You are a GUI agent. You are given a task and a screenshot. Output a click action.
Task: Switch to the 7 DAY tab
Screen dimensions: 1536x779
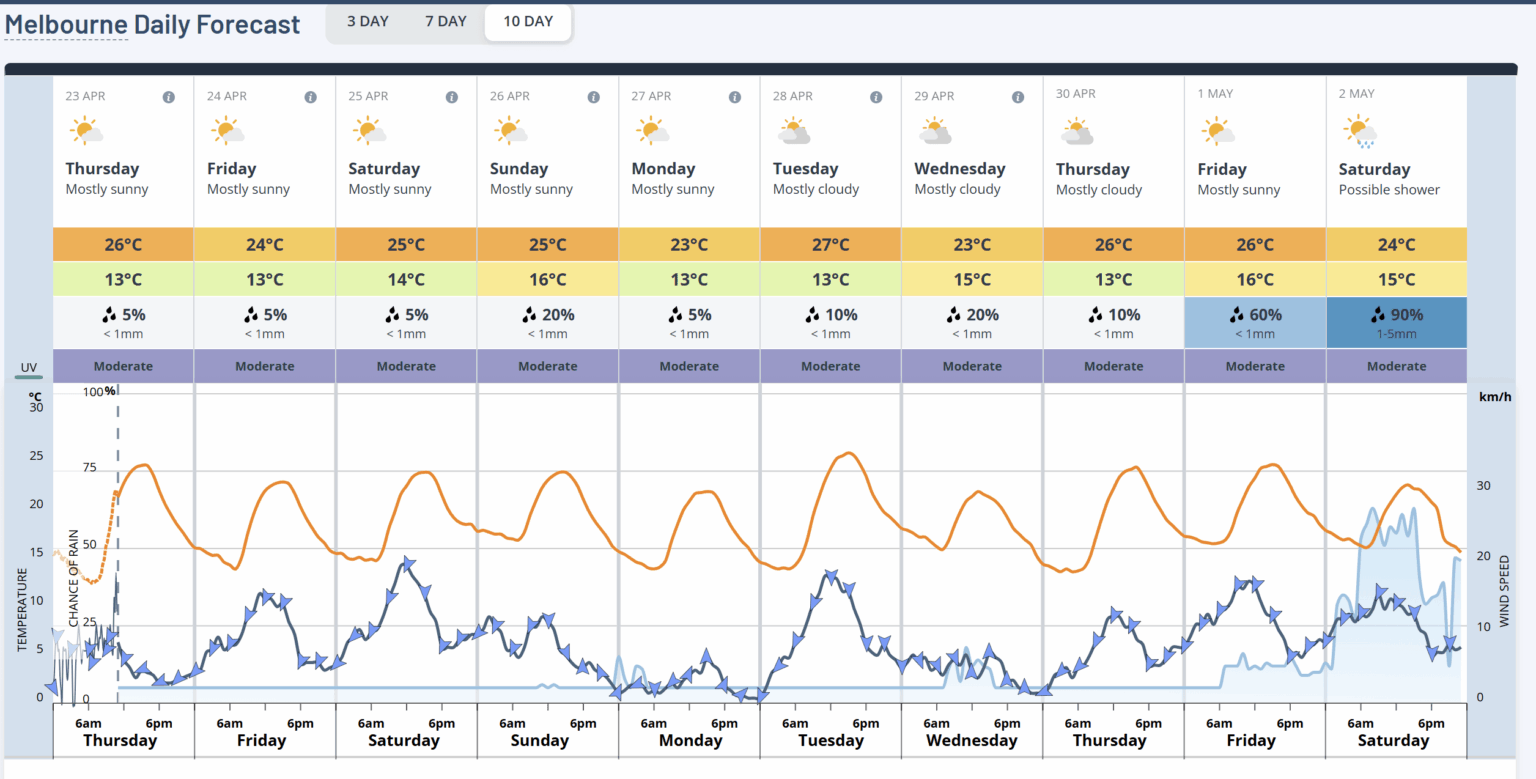coord(445,20)
